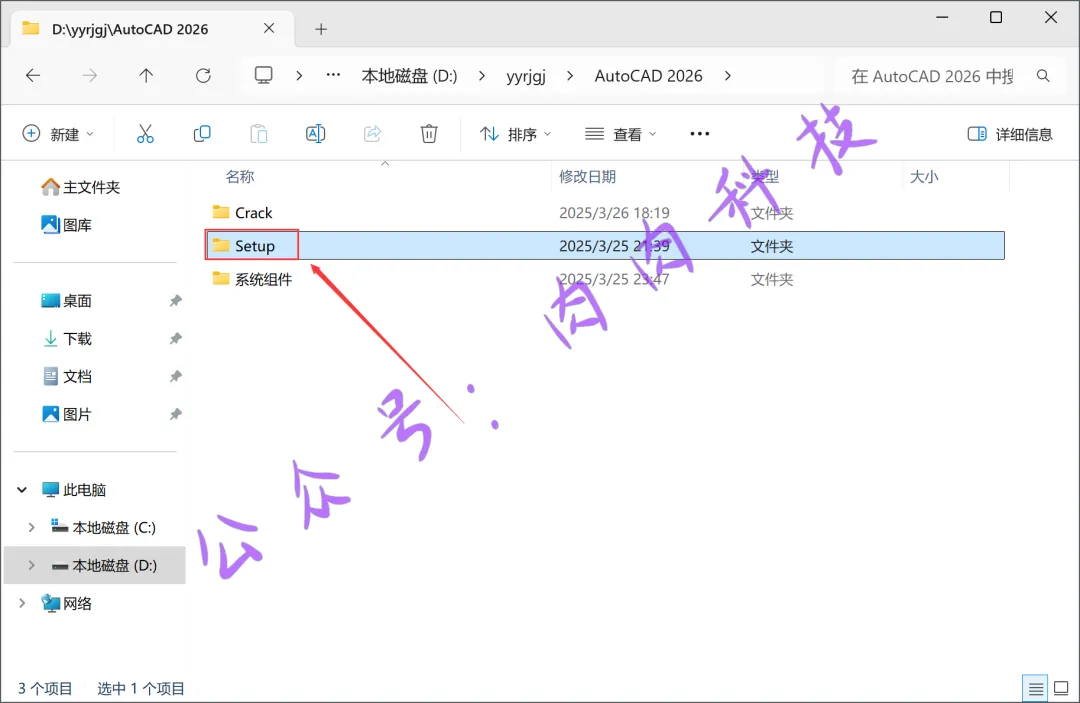Click the AutoCAD 2026 breadcrumb
Viewport: 1080px width, 703px height.
[649, 76]
